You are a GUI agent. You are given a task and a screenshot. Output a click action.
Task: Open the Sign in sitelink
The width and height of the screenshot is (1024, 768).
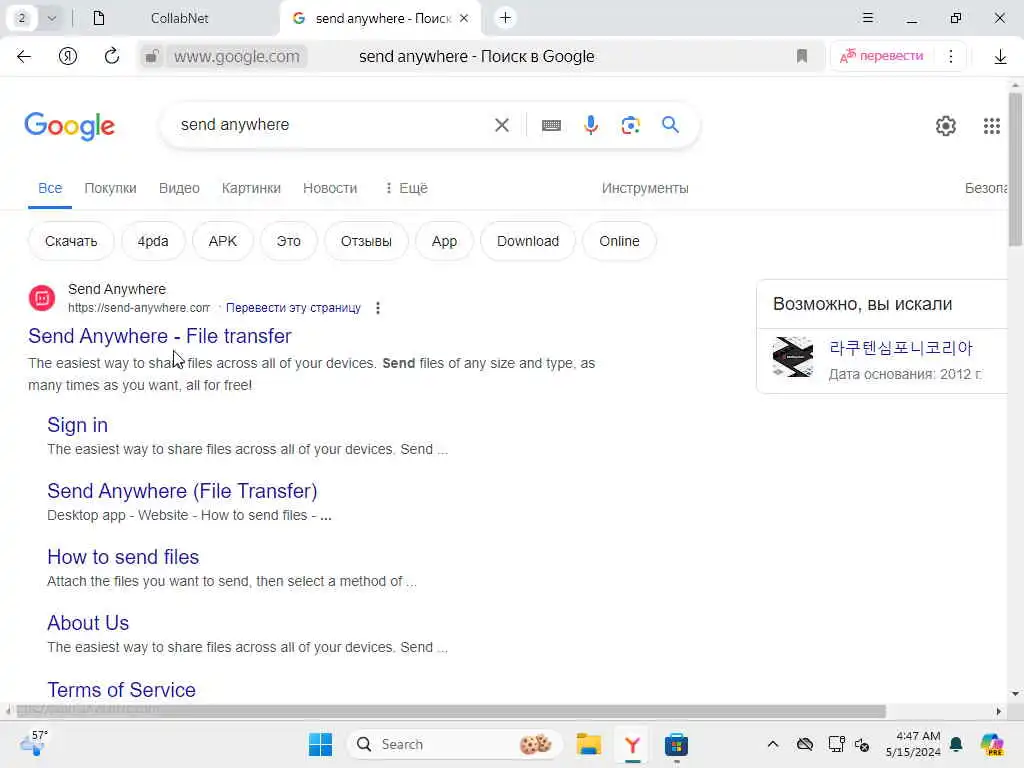coord(78,425)
